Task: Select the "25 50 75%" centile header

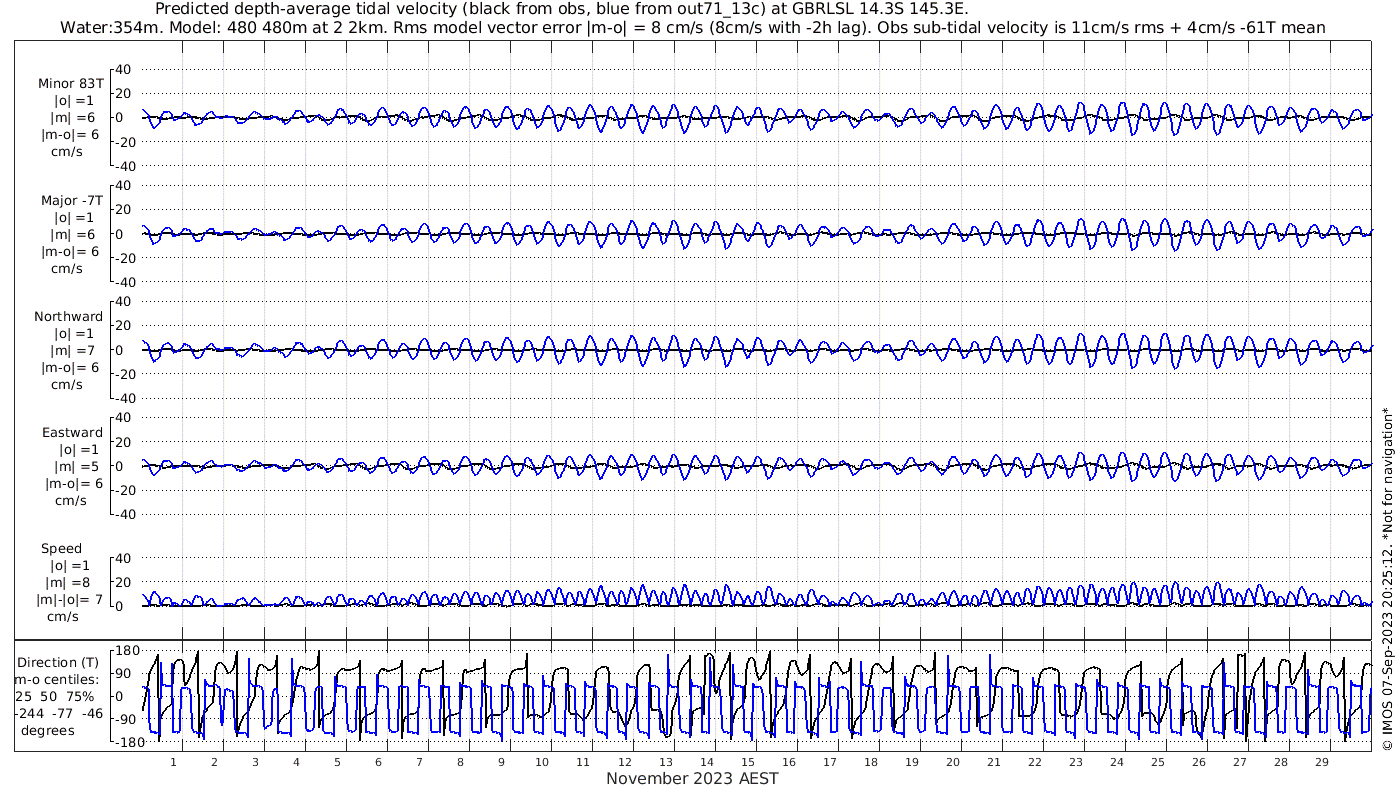Action: click(55, 696)
